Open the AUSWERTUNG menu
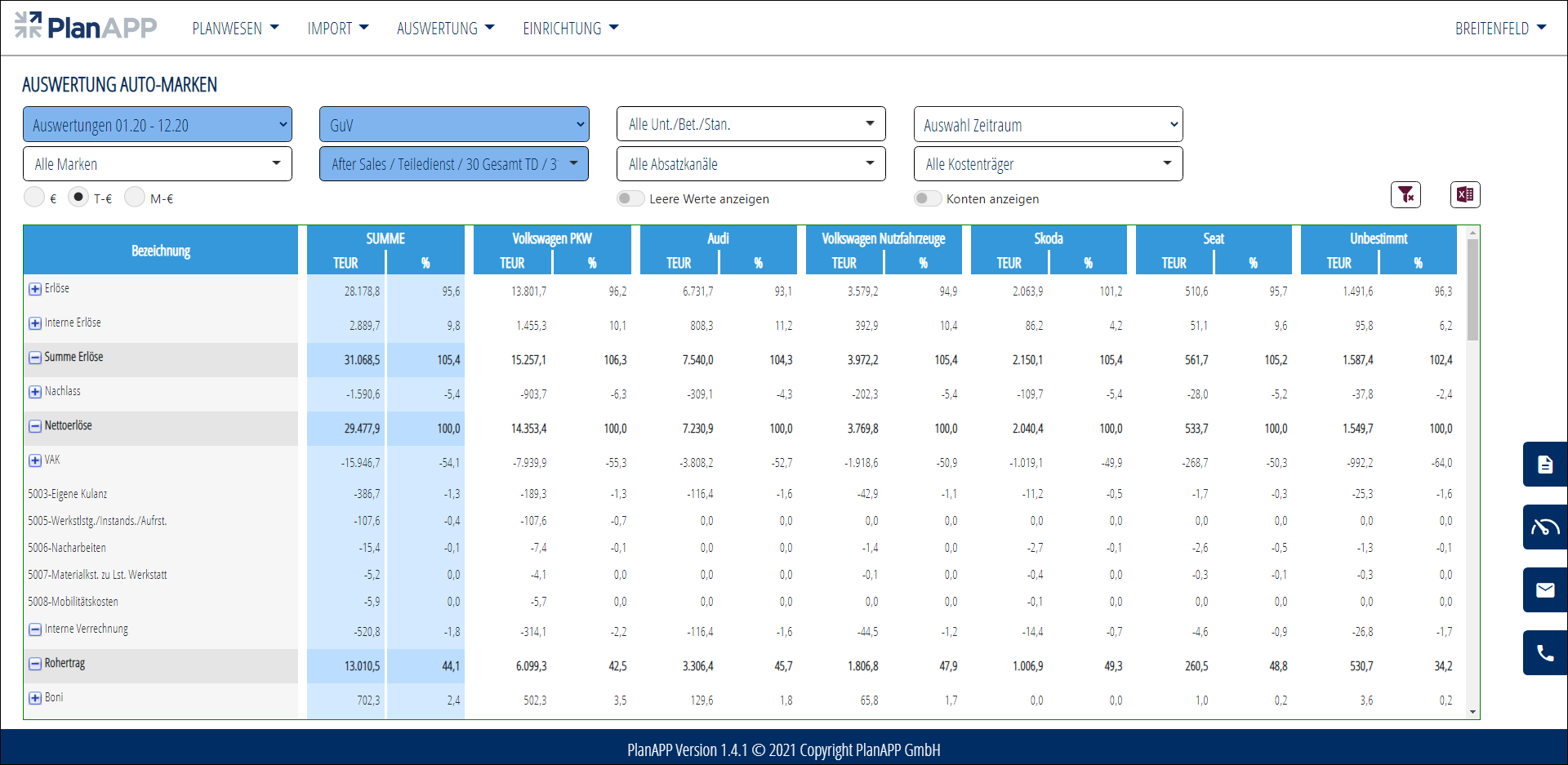Image resolution: width=1568 pixels, height=765 pixels. [x=445, y=29]
